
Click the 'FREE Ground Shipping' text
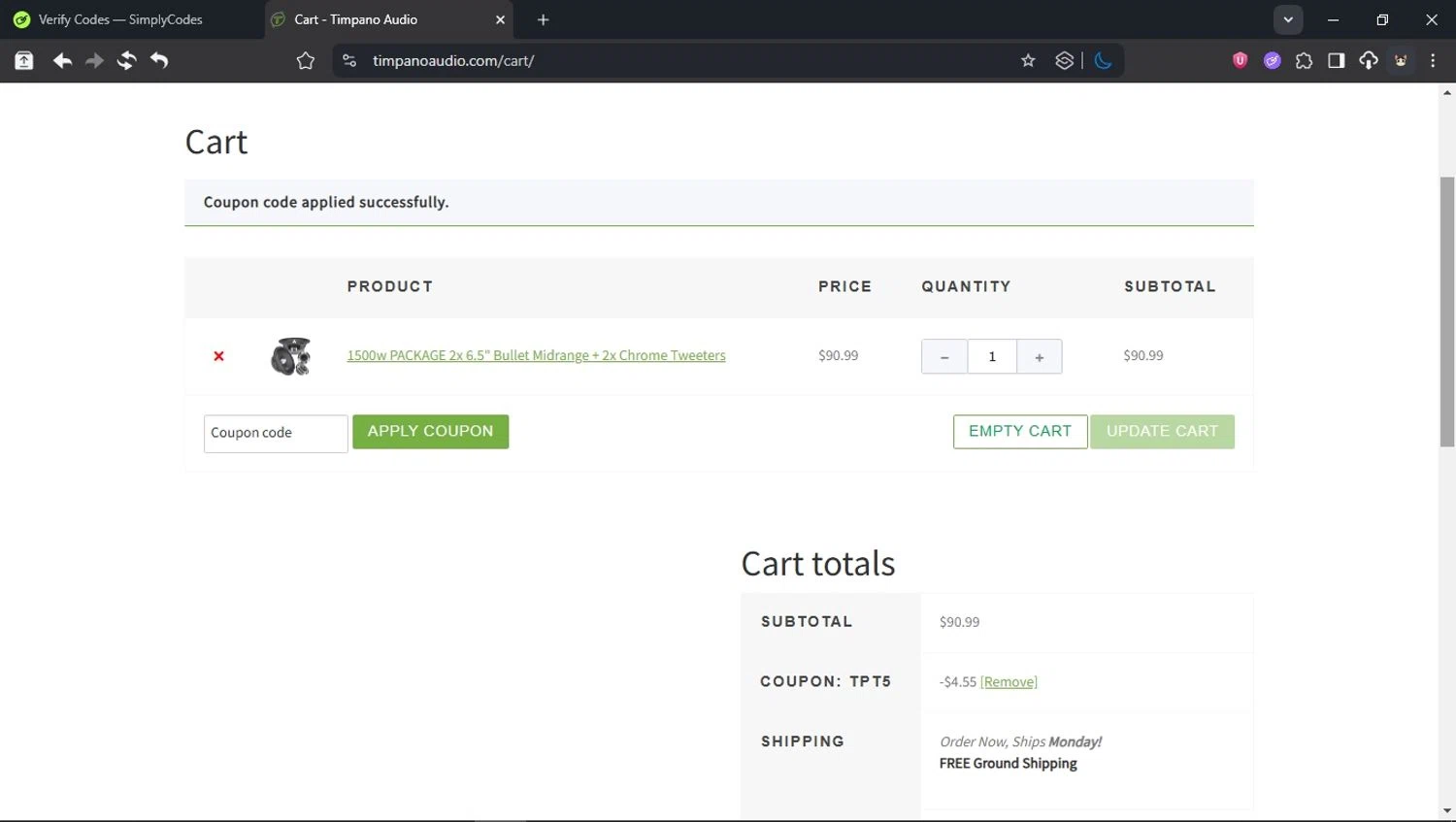[1008, 763]
